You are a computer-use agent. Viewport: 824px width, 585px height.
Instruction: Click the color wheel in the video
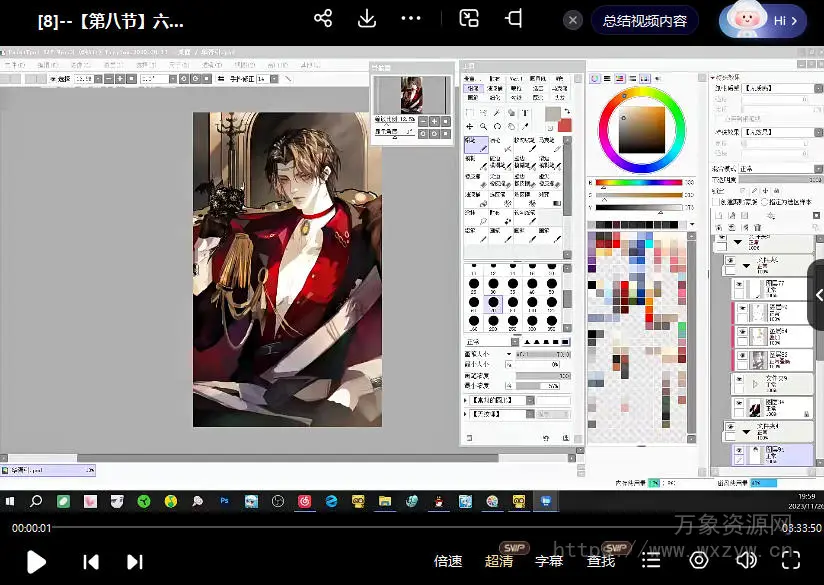pos(642,128)
